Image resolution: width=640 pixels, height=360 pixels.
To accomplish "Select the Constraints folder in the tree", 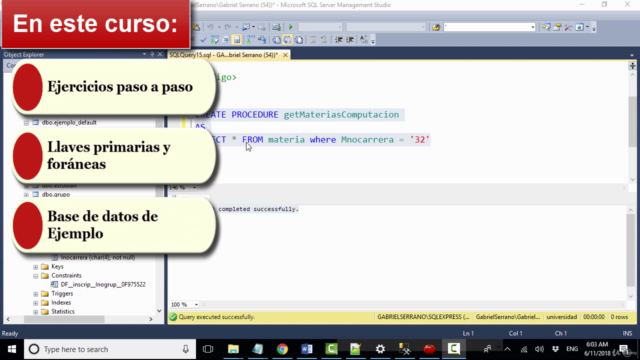I will [x=66, y=276].
